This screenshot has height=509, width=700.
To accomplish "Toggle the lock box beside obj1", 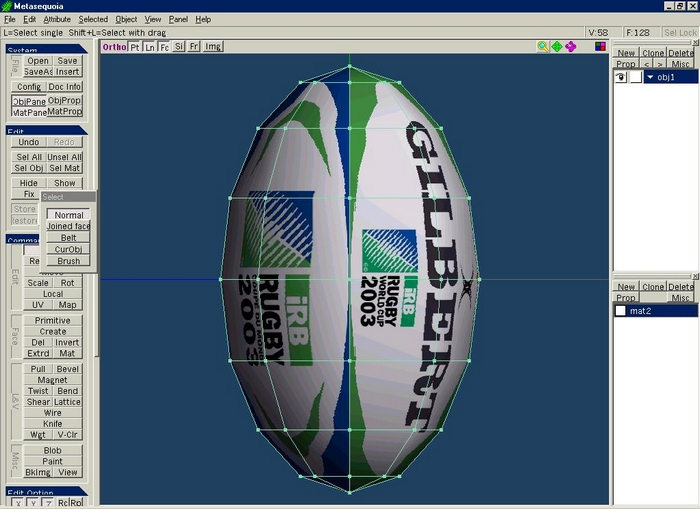I will (635, 77).
